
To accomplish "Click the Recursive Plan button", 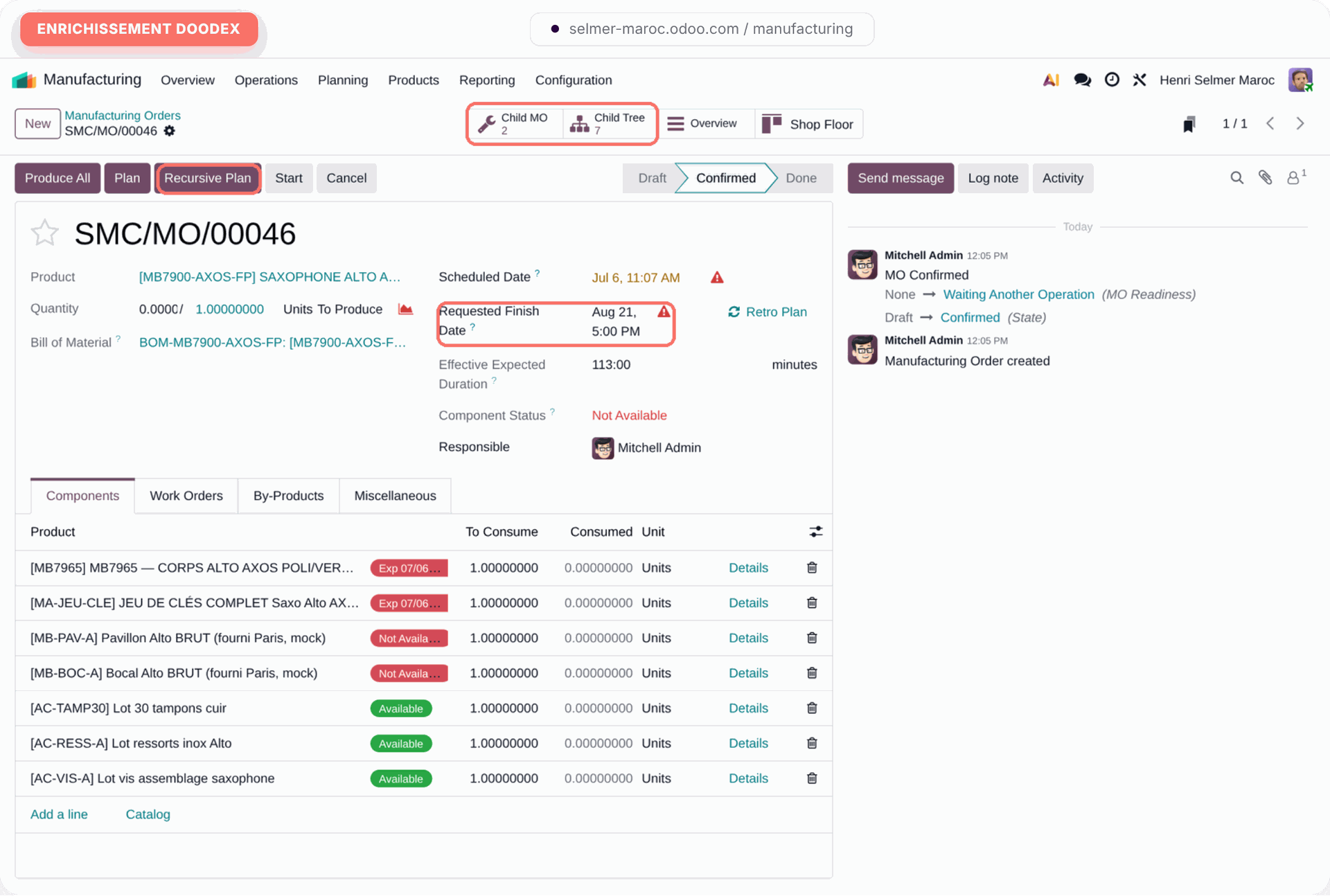I will (208, 178).
